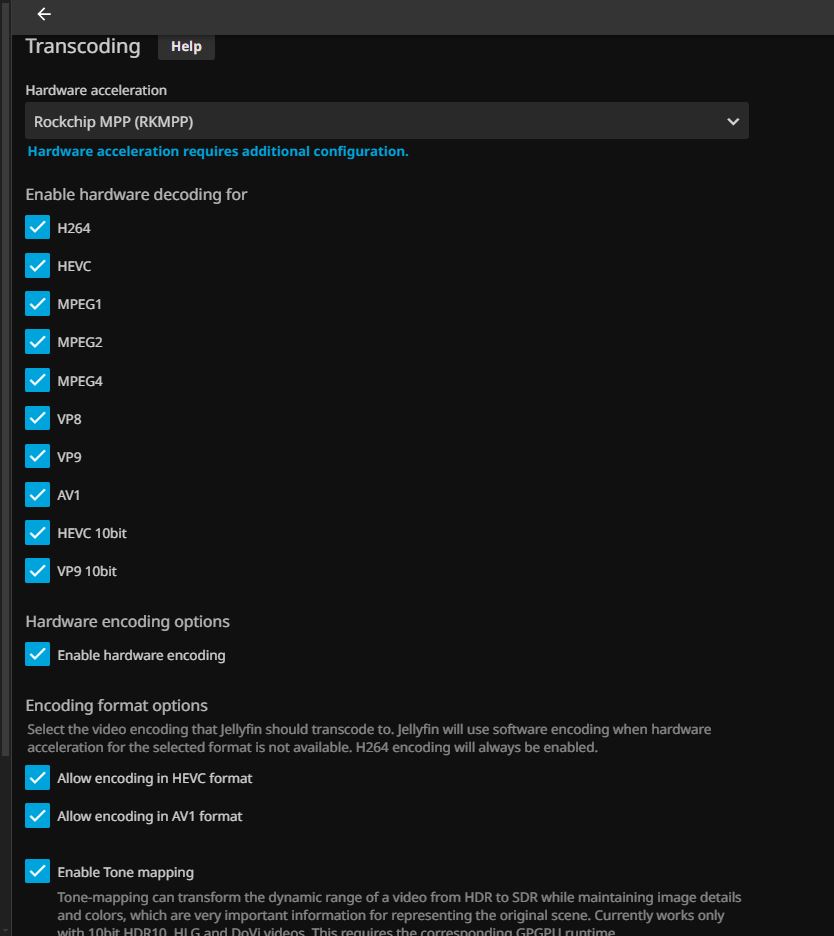Image resolution: width=834 pixels, height=936 pixels.
Task: Uncheck the VP9 decoding option
Action: click(x=38, y=457)
